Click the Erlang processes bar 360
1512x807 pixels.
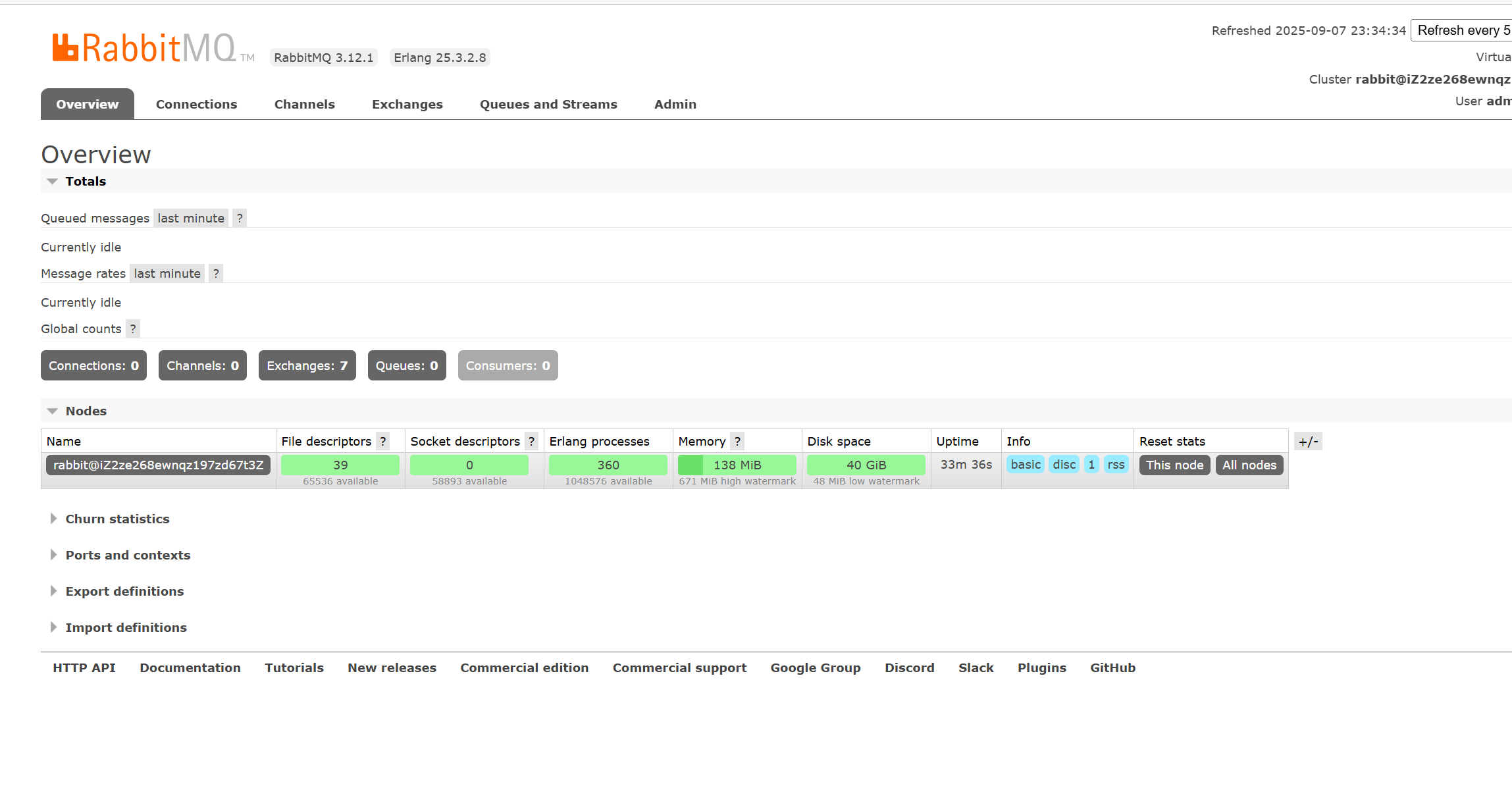(608, 465)
